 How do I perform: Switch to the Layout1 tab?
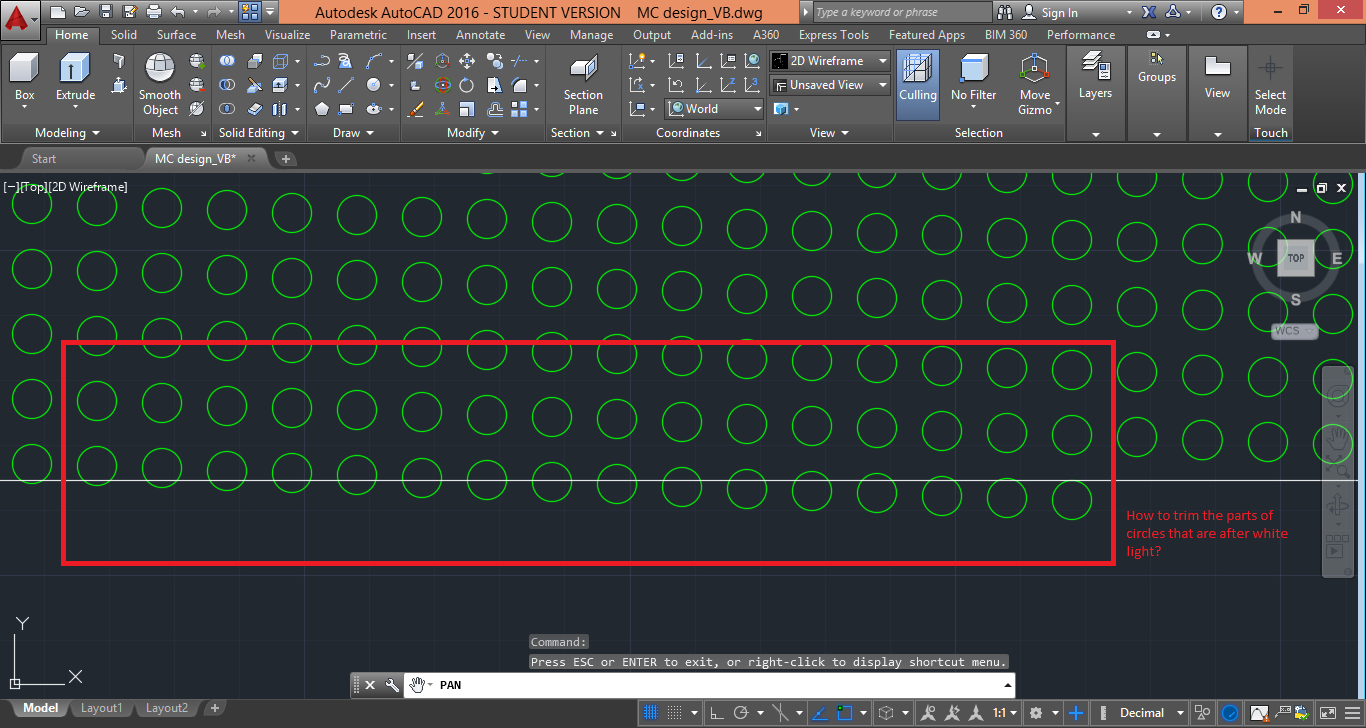(102, 708)
